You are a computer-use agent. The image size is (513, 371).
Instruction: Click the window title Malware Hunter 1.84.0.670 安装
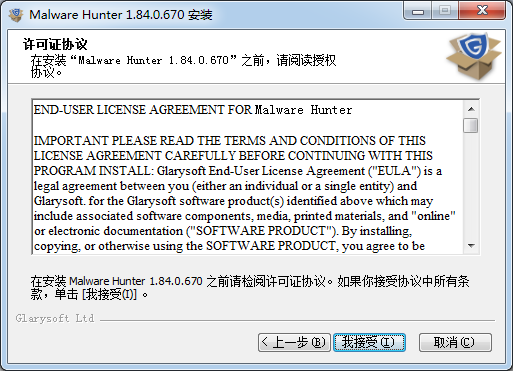121,15
